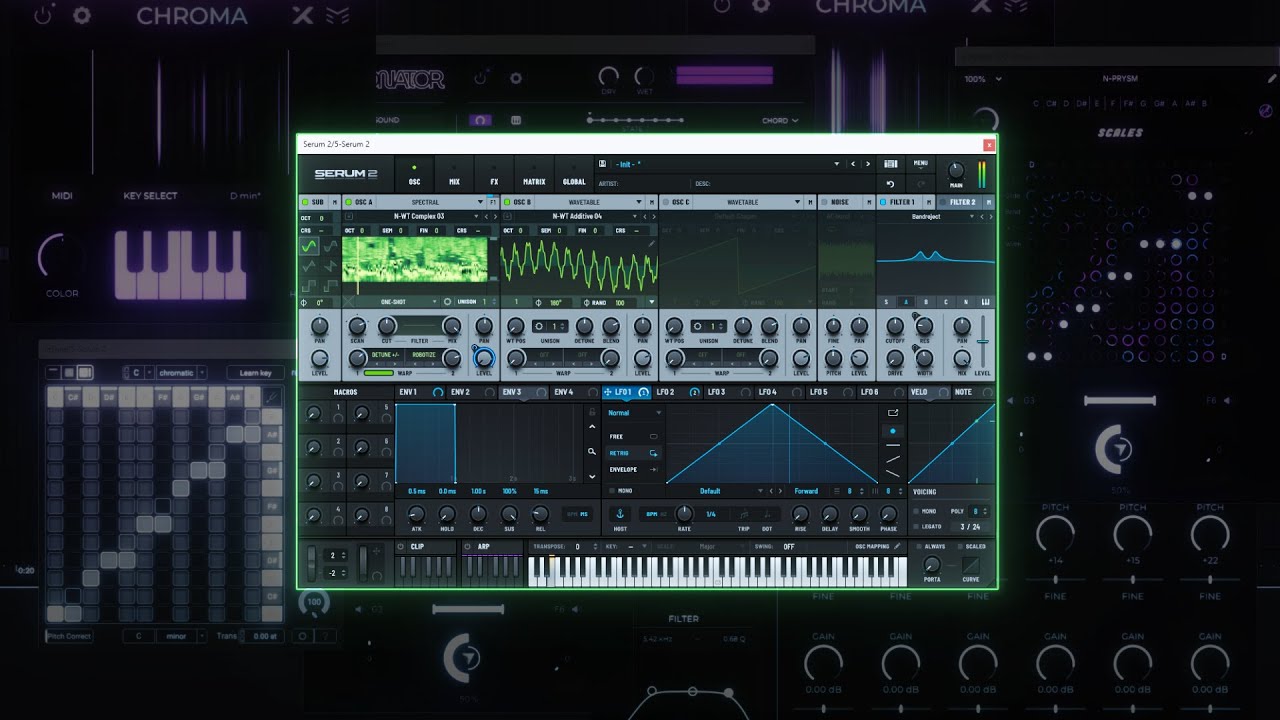The image size is (1280, 720).
Task: Select the saw sub oscillator shape
Action: [x=331, y=266]
